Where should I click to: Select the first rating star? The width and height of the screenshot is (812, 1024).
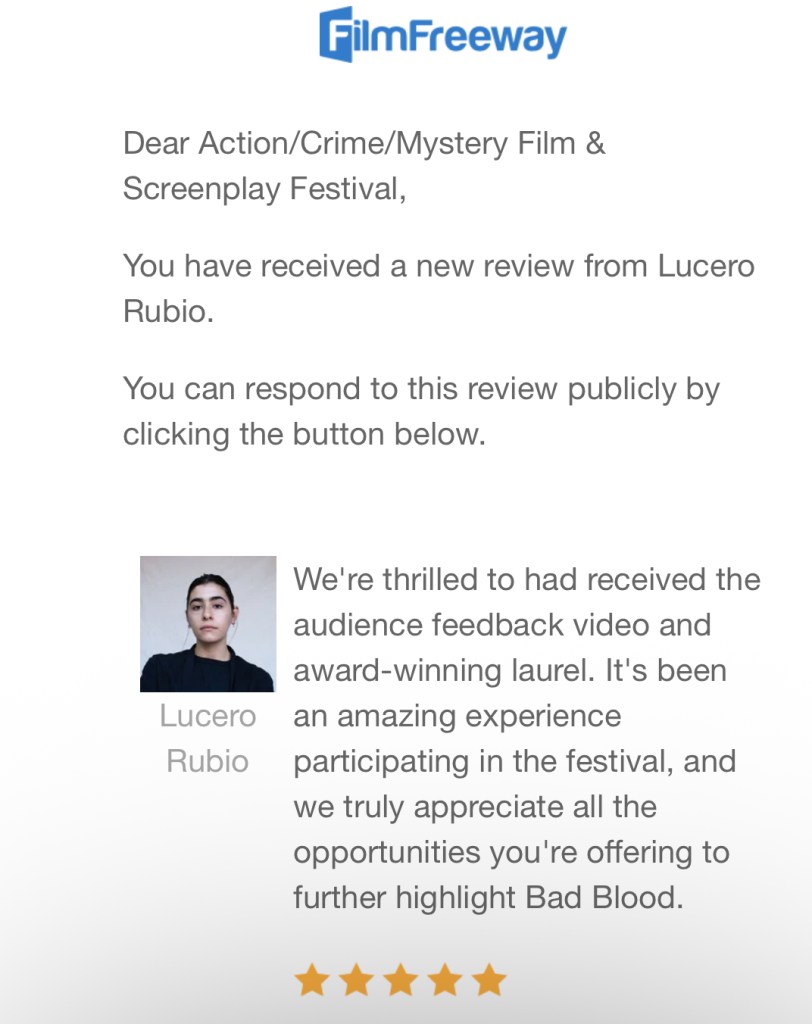coord(312,980)
